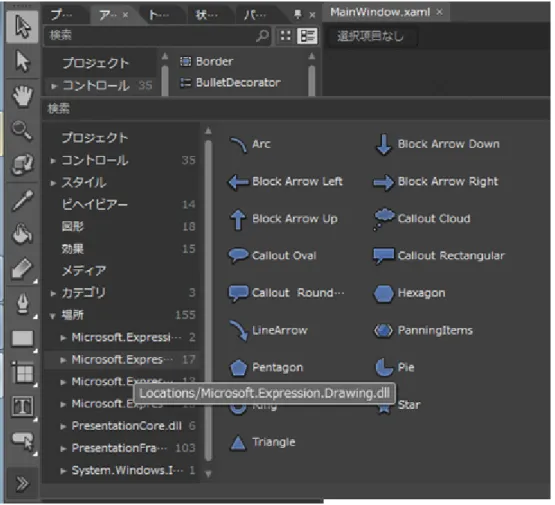Choose the Star shape

pyautogui.click(x=399, y=405)
